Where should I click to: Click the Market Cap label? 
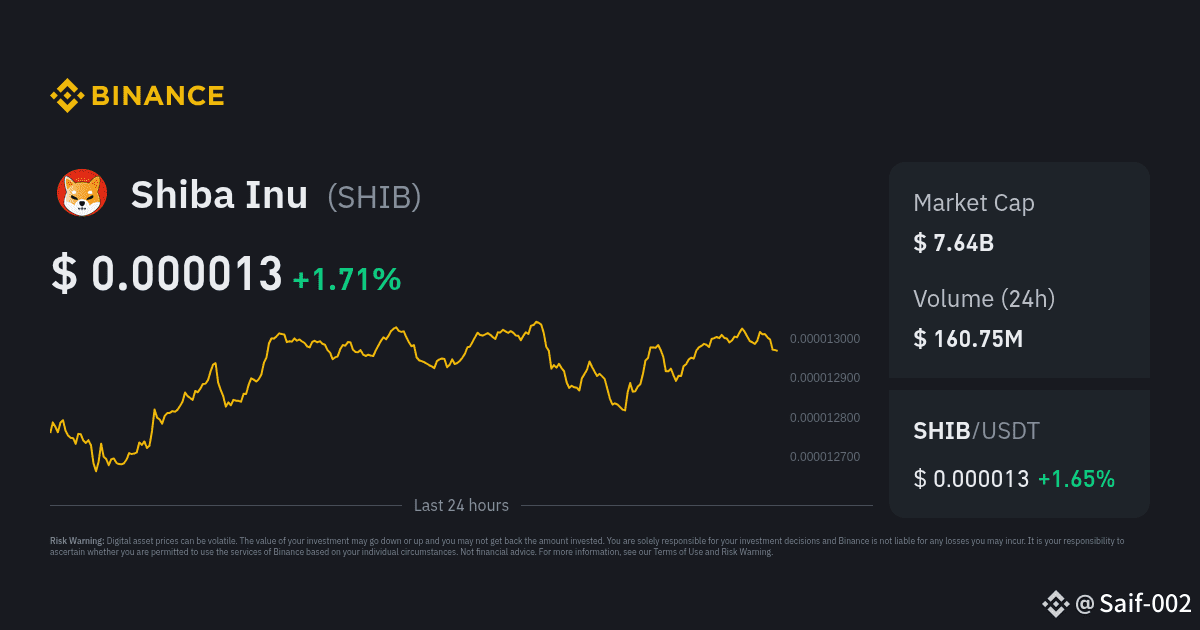[x=974, y=203]
